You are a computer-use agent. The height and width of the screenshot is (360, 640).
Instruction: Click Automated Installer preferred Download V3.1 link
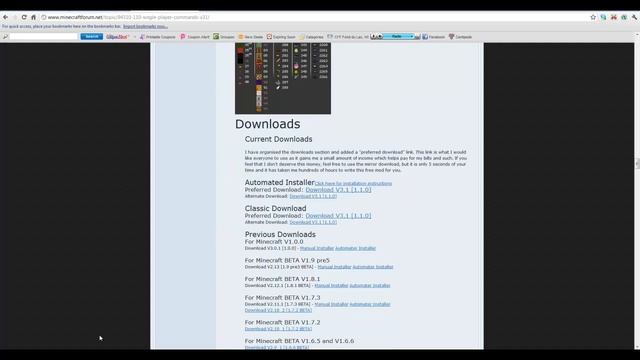pos(338,190)
